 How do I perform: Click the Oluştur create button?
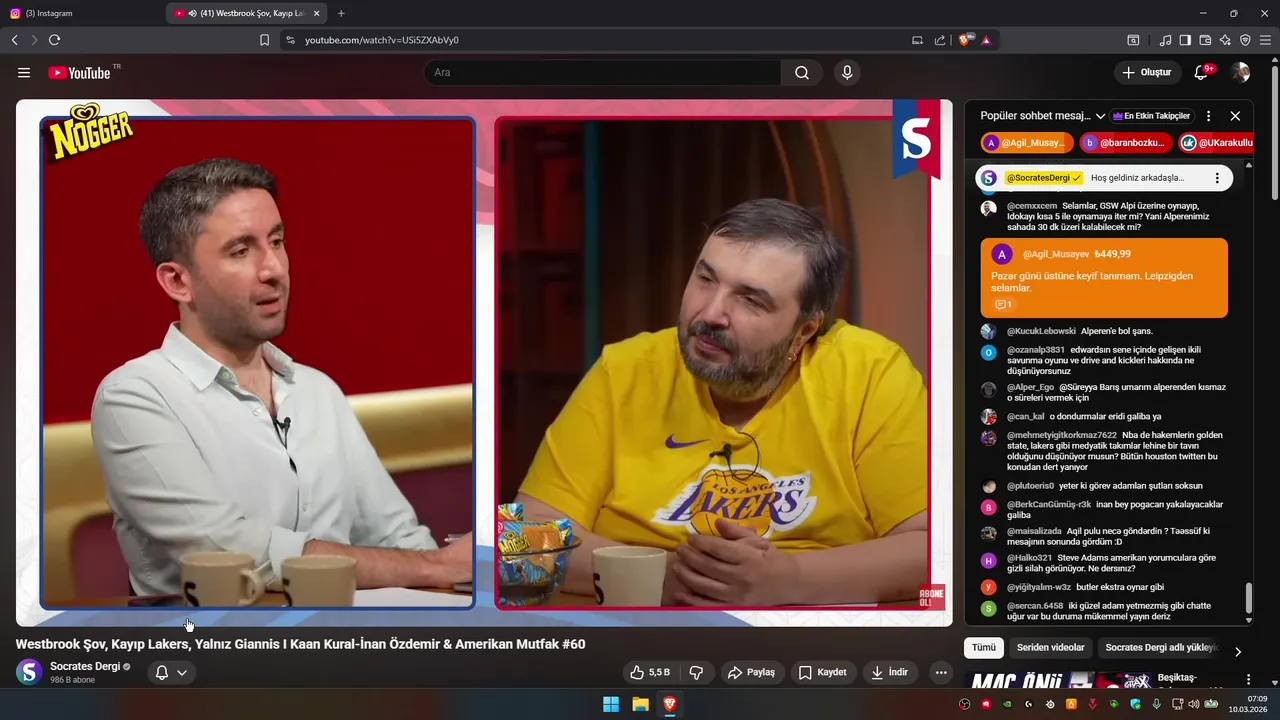[1146, 72]
